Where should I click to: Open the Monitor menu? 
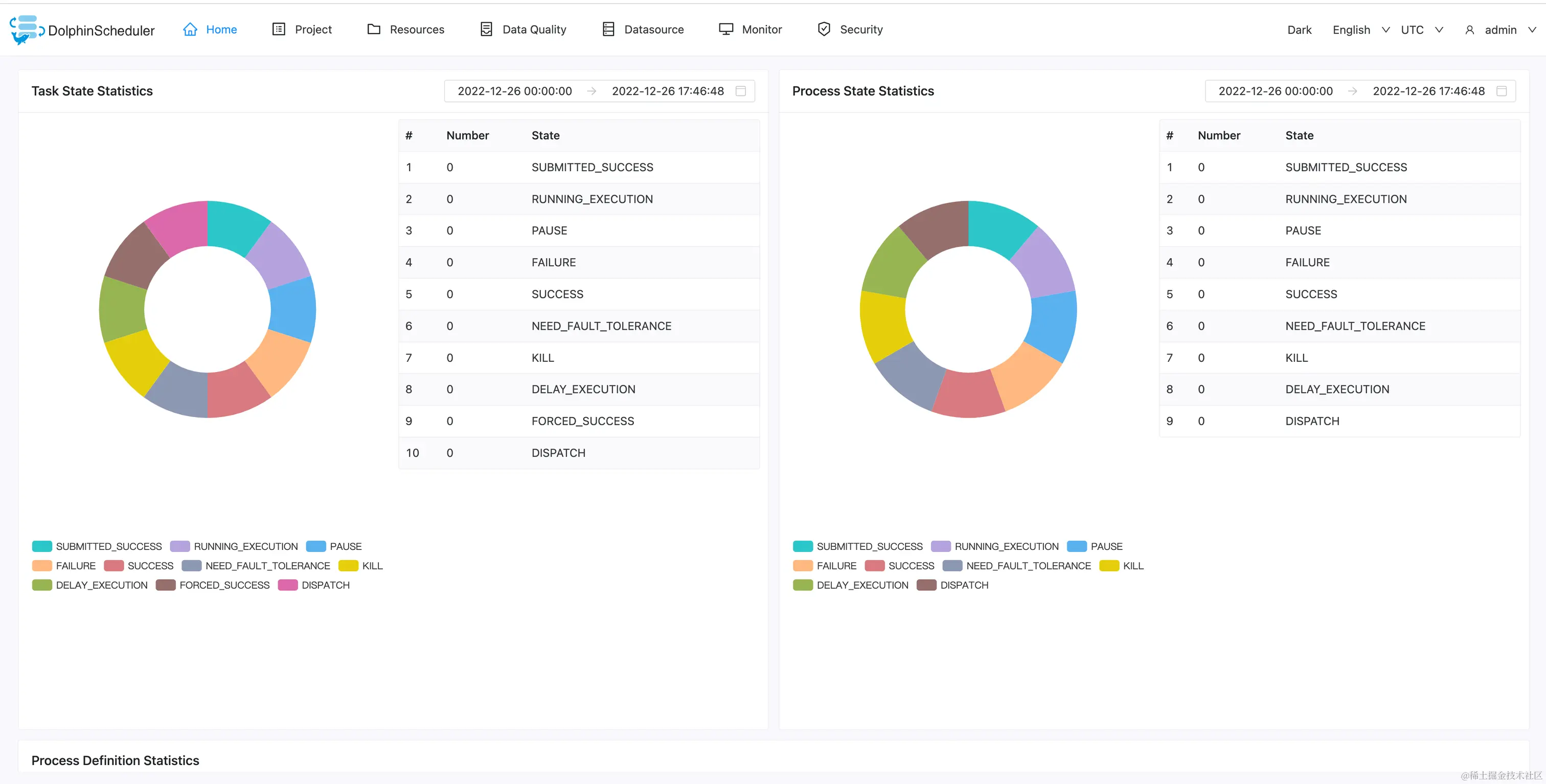pos(761,30)
